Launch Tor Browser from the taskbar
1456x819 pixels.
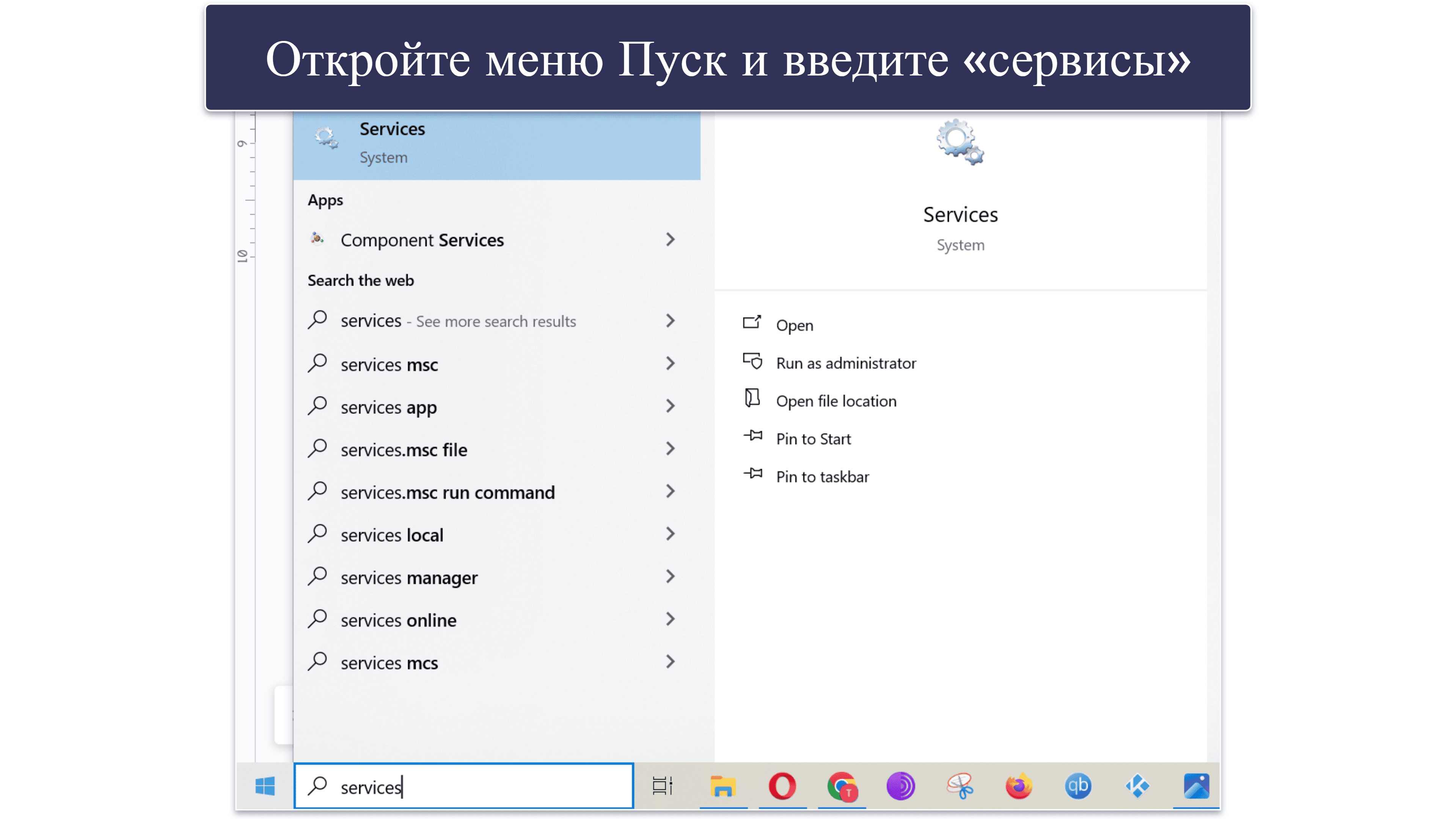tap(900, 786)
